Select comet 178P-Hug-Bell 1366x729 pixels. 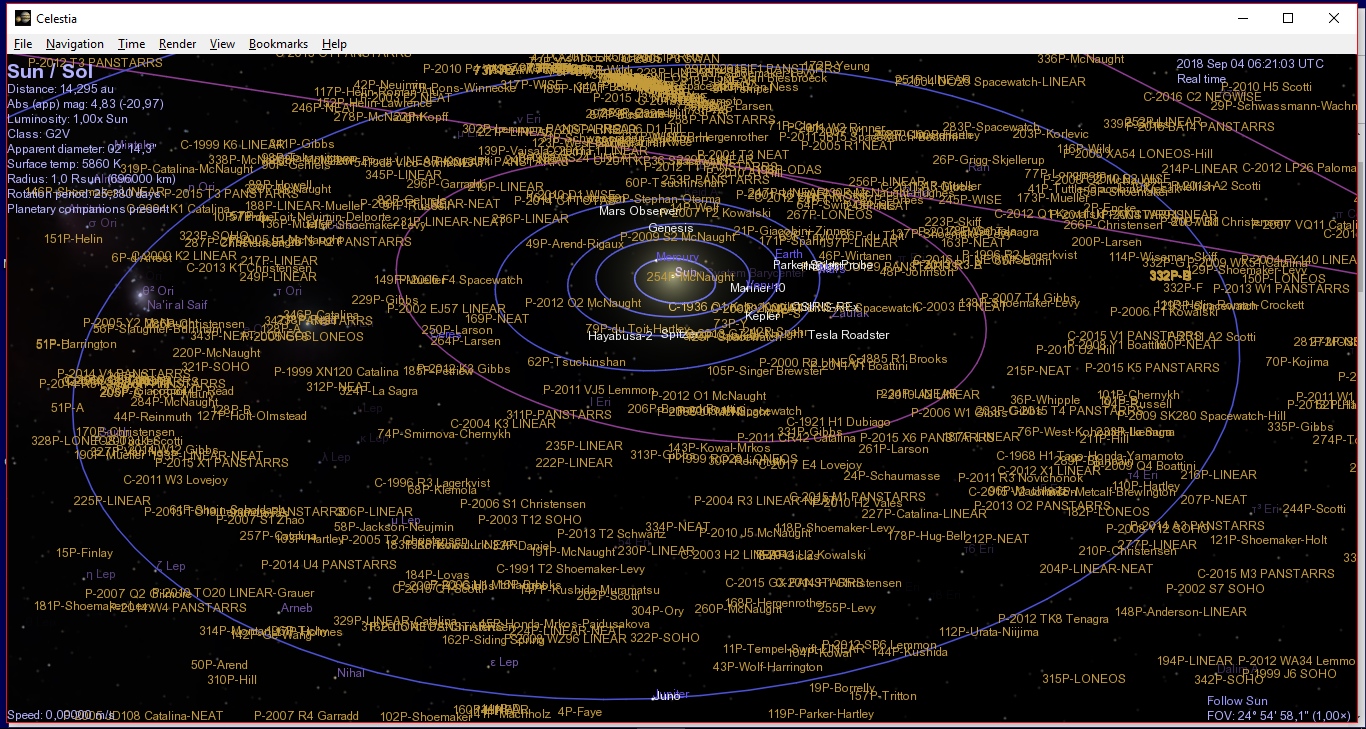click(928, 536)
